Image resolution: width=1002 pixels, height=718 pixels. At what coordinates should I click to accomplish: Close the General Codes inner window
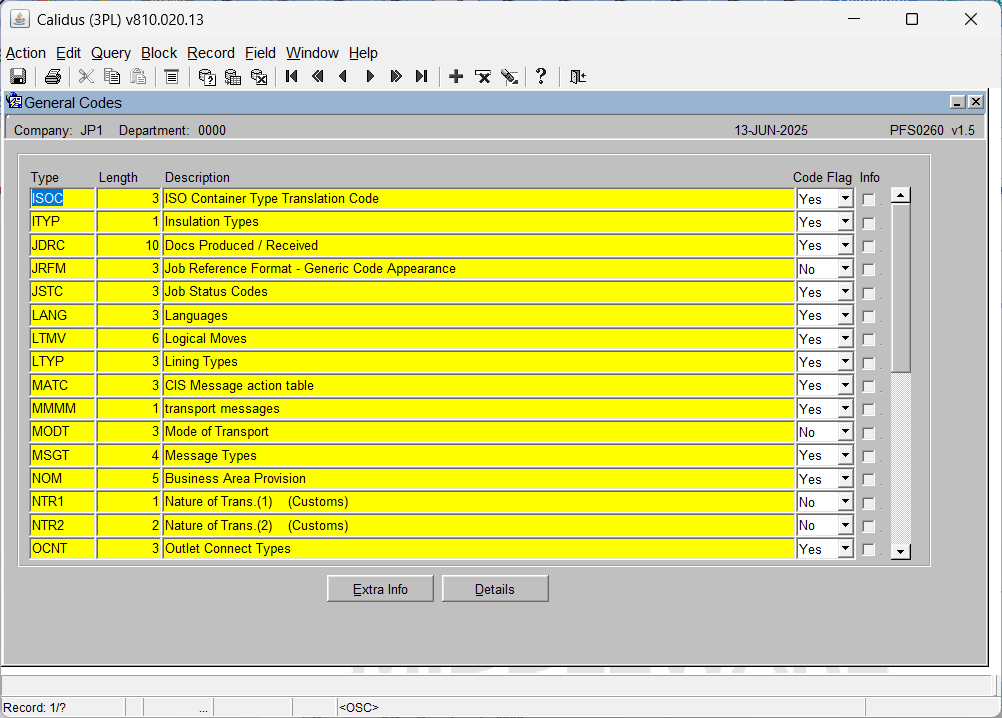coord(975,102)
